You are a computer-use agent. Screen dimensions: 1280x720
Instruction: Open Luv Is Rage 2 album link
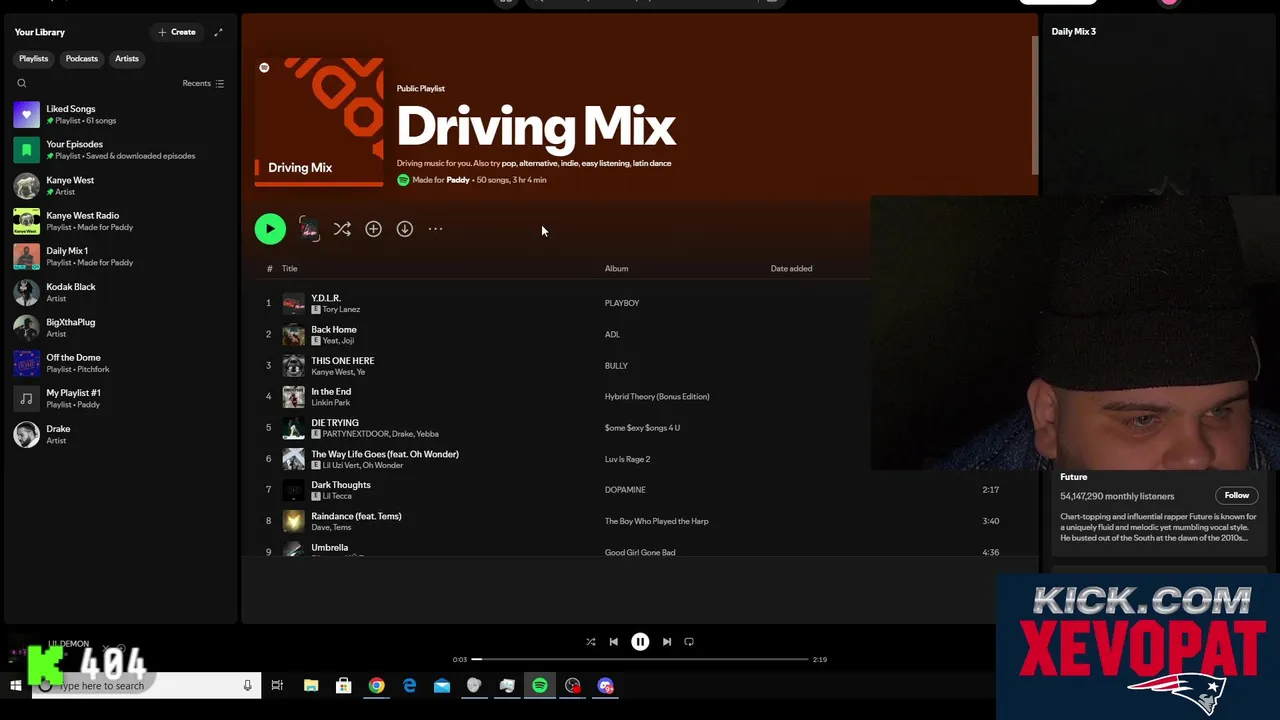(x=627, y=459)
